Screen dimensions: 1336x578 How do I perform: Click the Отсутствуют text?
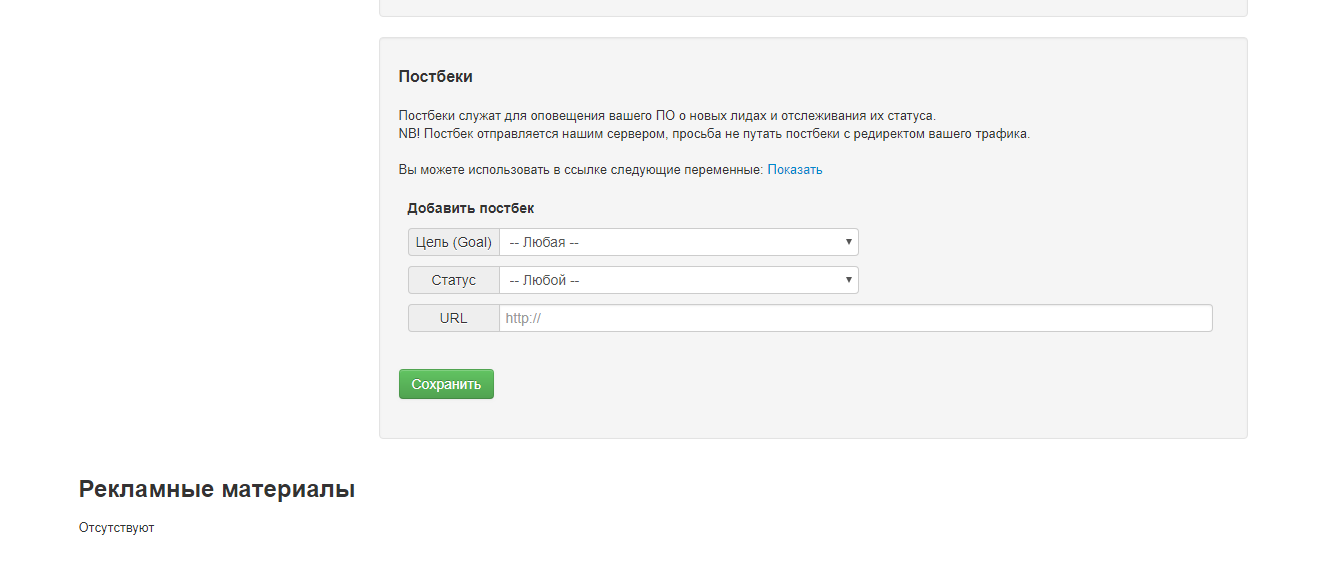point(116,527)
